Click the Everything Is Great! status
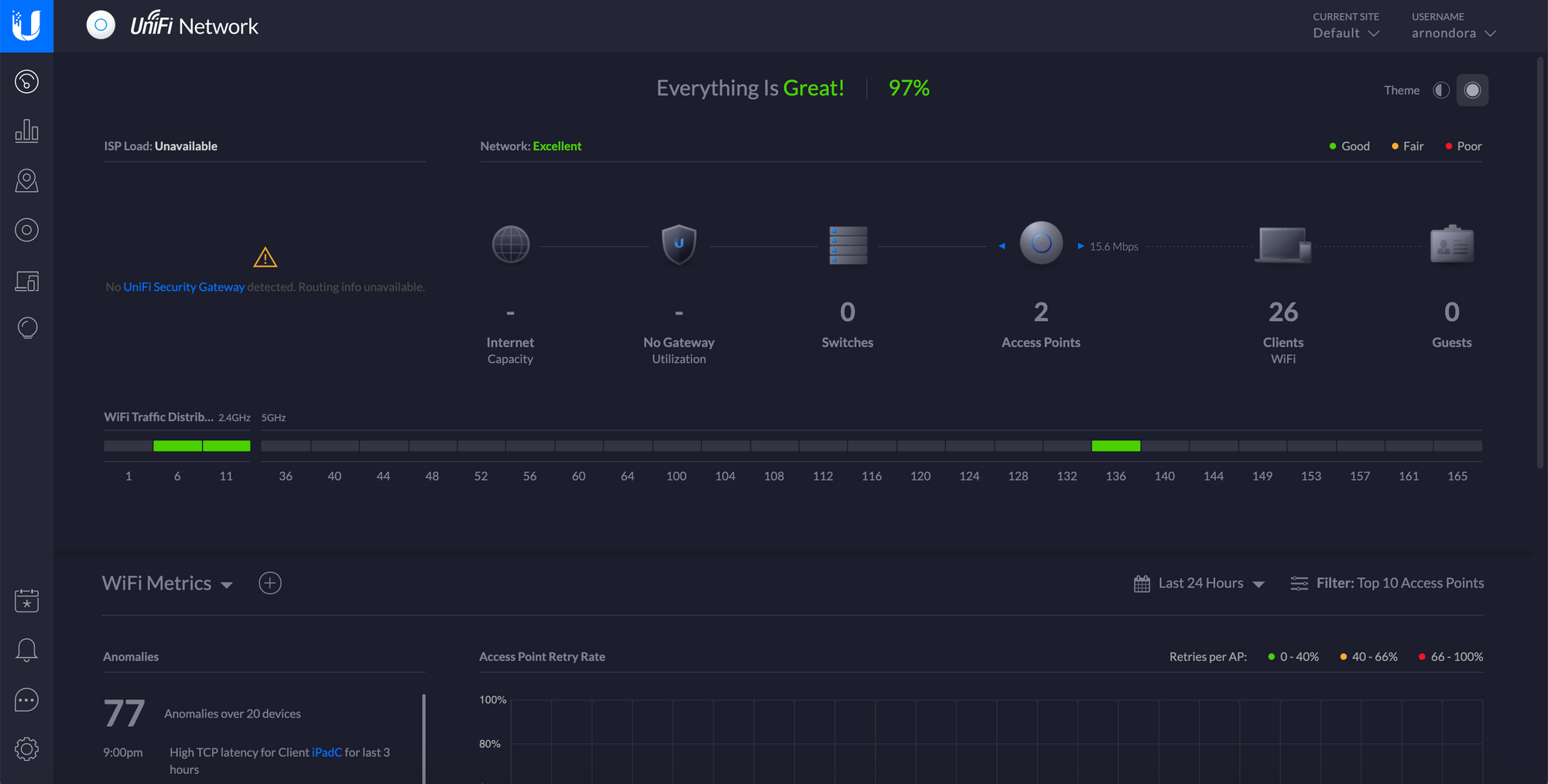1548x784 pixels. pos(750,88)
